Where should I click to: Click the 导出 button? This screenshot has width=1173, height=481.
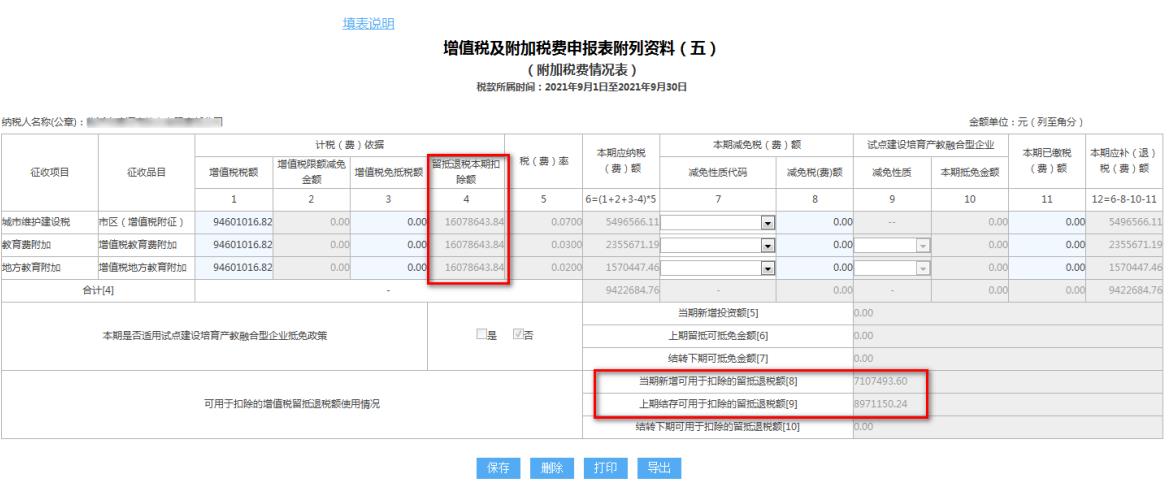(659, 467)
